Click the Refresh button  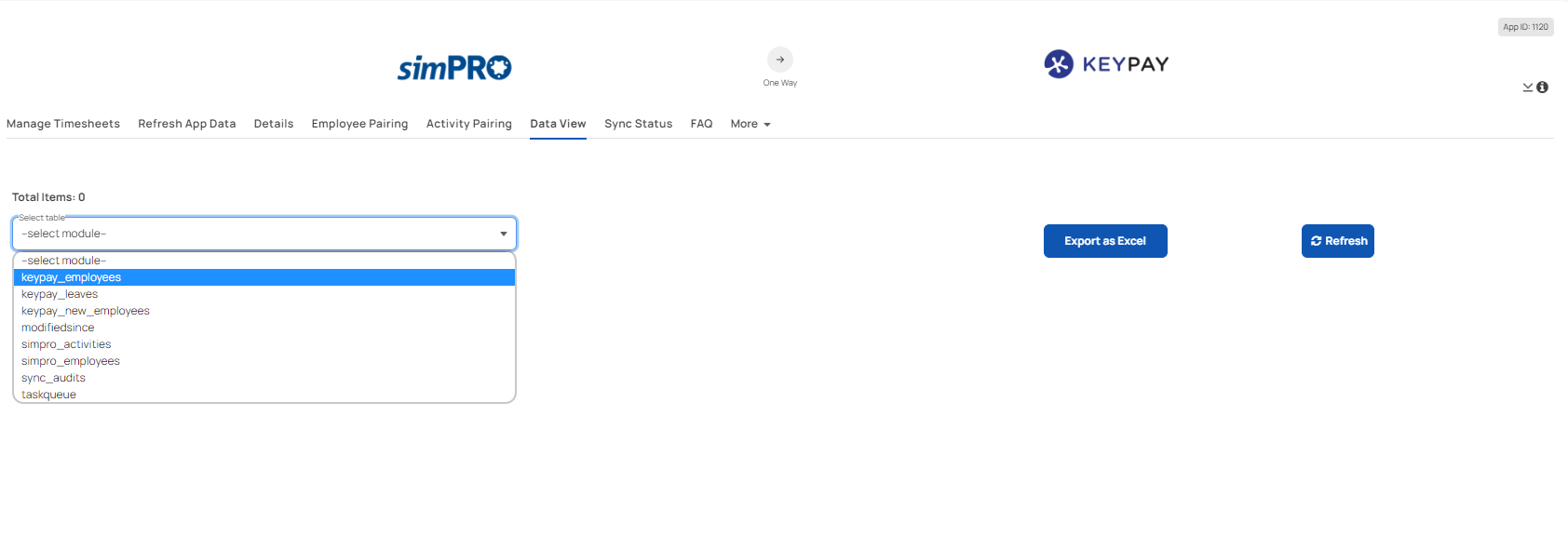1338,241
